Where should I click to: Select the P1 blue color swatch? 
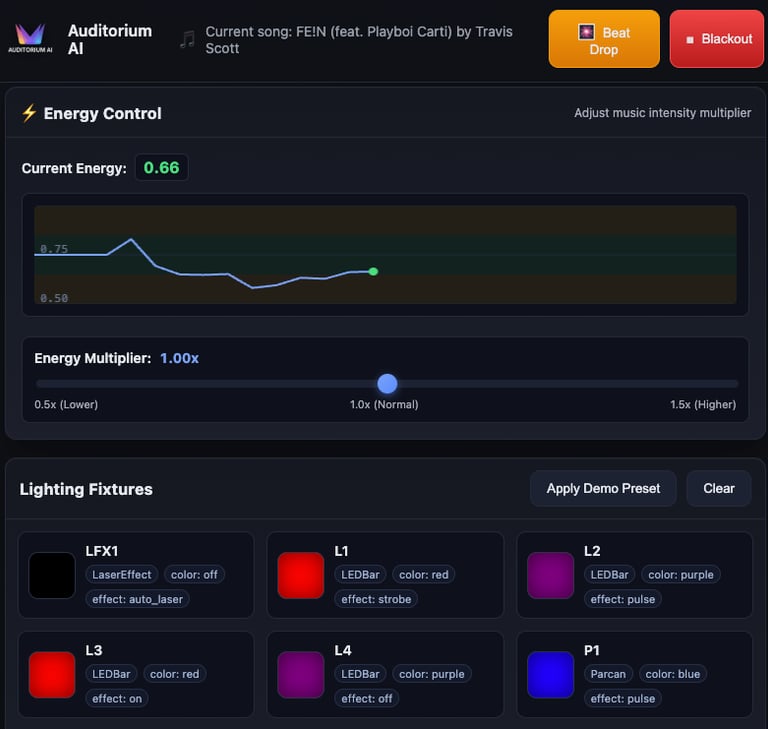pyautogui.click(x=551, y=675)
